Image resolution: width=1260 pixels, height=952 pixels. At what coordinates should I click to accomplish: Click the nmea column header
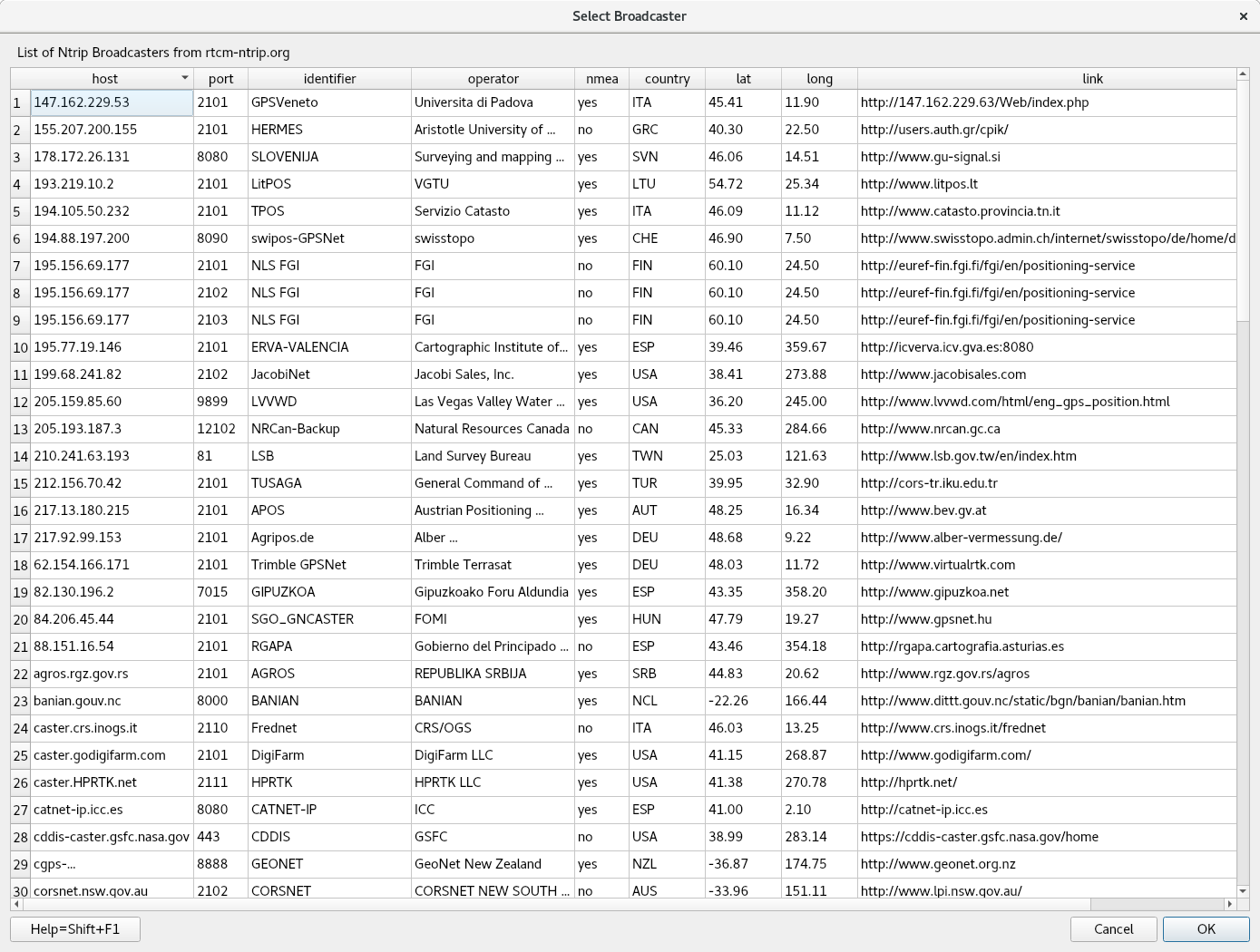[601, 79]
